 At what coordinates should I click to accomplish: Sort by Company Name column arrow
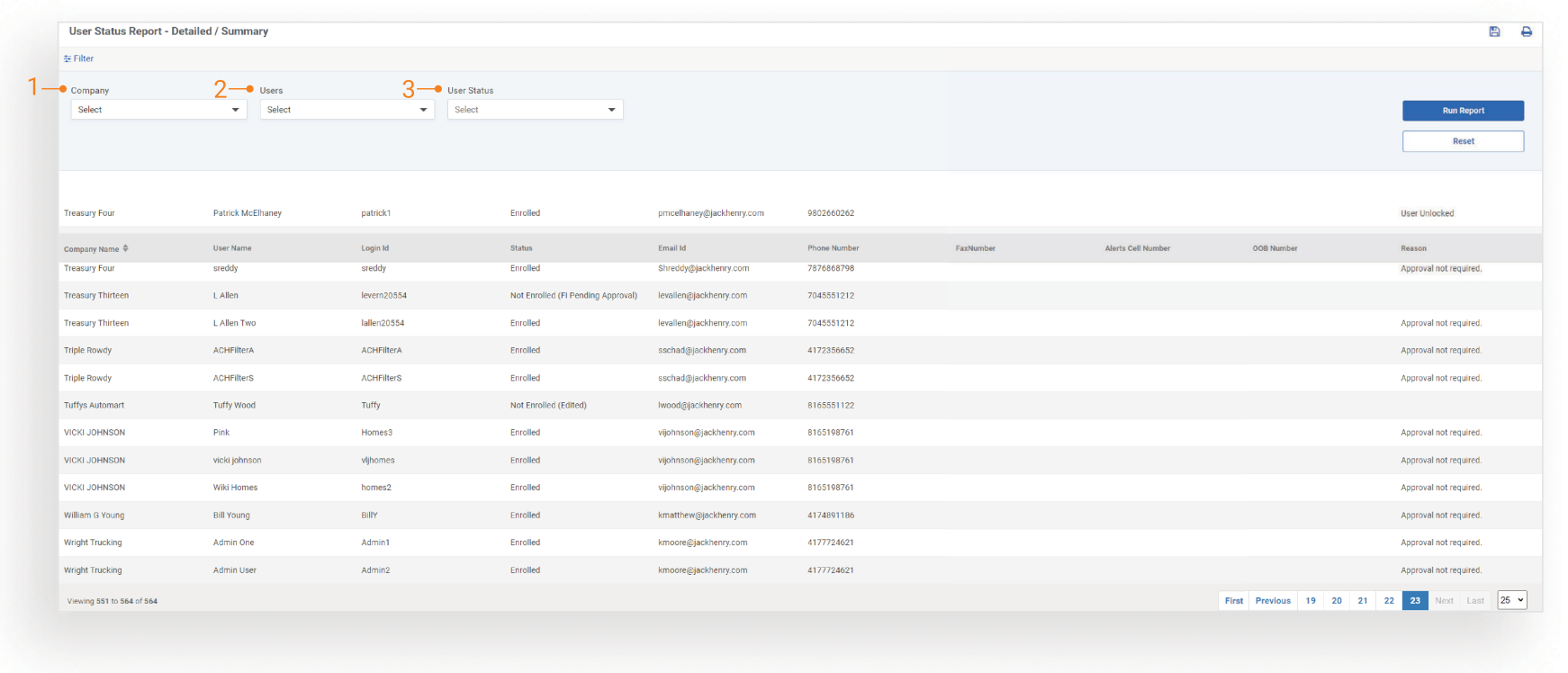pyautogui.click(x=126, y=248)
